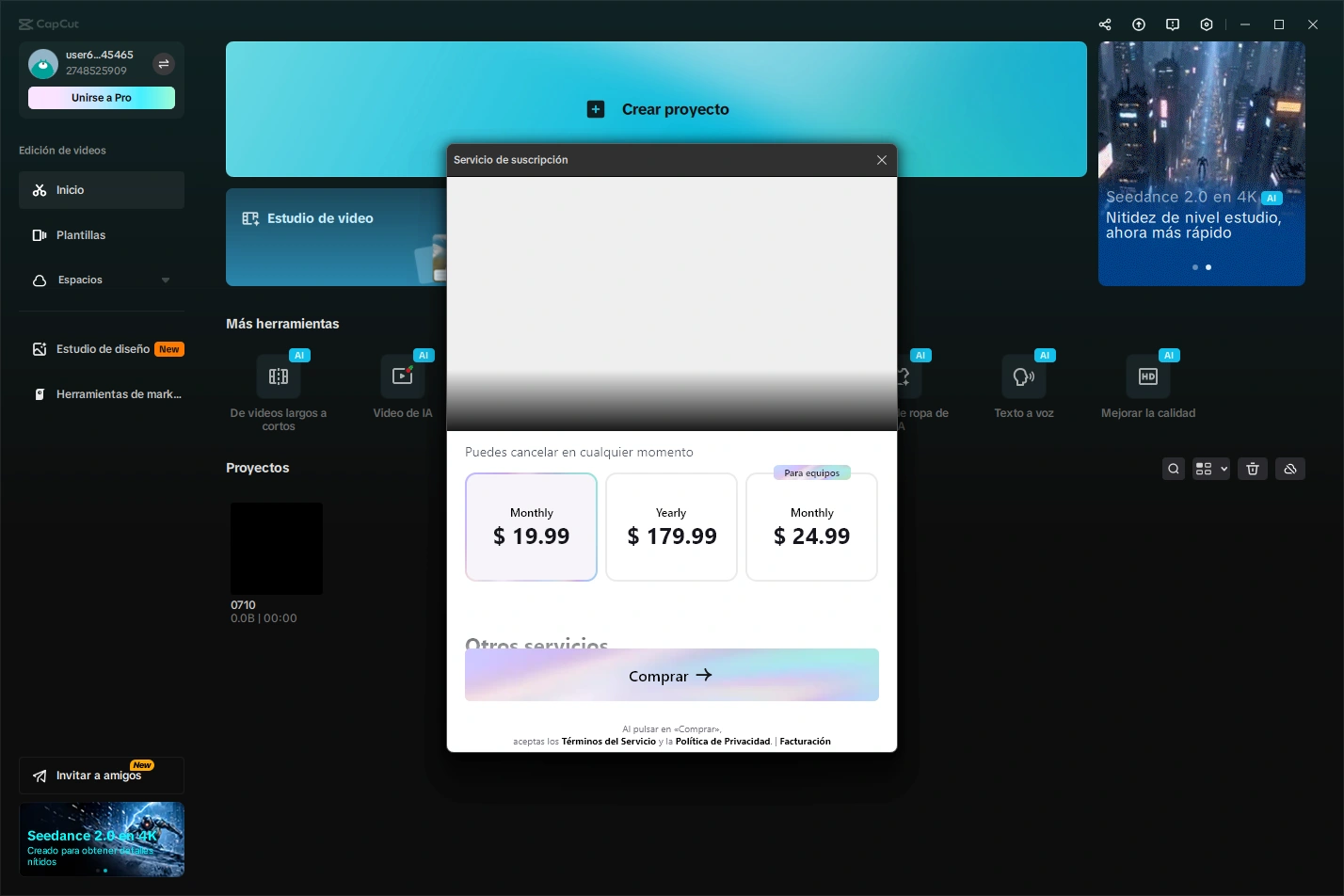Click the share icon in title bar

coord(1105,24)
